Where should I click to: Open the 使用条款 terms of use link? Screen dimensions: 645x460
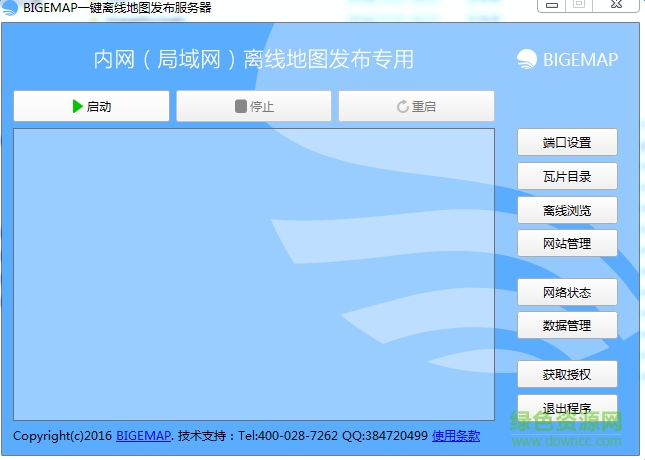tap(456, 436)
